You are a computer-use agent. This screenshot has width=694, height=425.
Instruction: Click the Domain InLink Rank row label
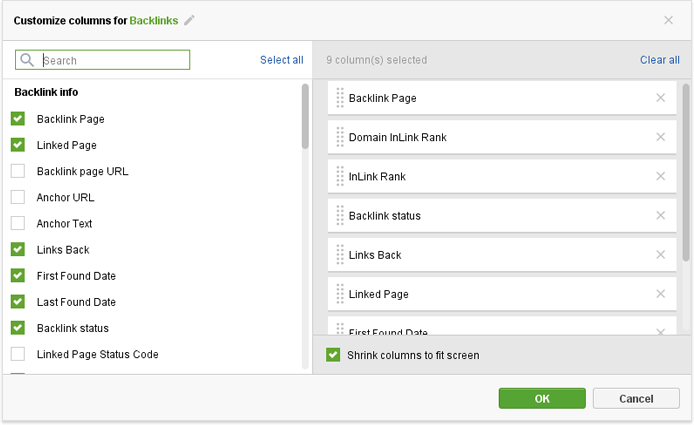click(397, 137)
